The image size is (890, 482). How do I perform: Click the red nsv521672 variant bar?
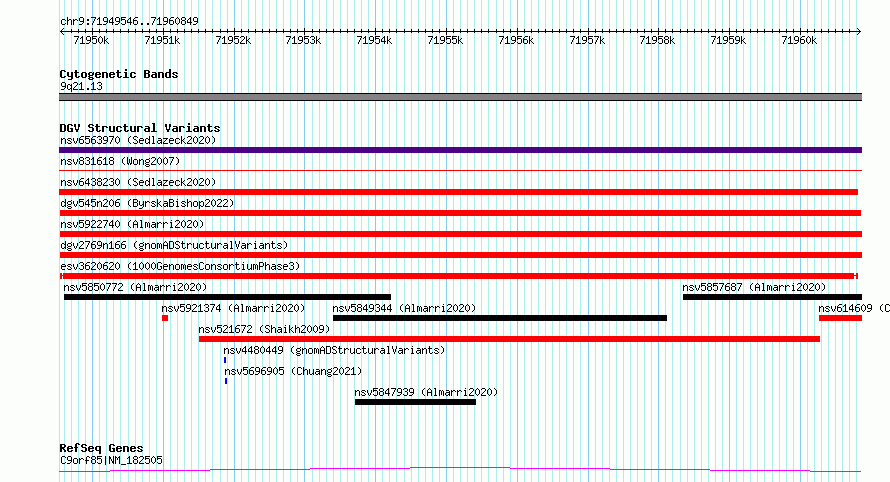click(x=509, y=339)
